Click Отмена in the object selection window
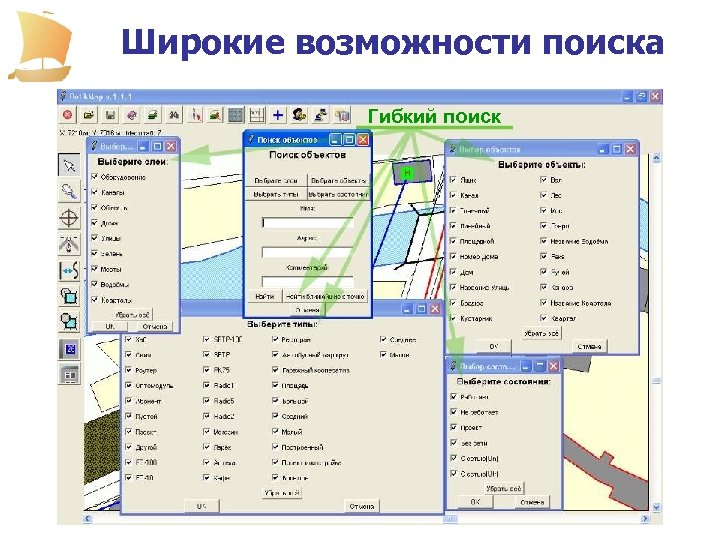Viewport: 720px width, 540px height. (589, 346)
